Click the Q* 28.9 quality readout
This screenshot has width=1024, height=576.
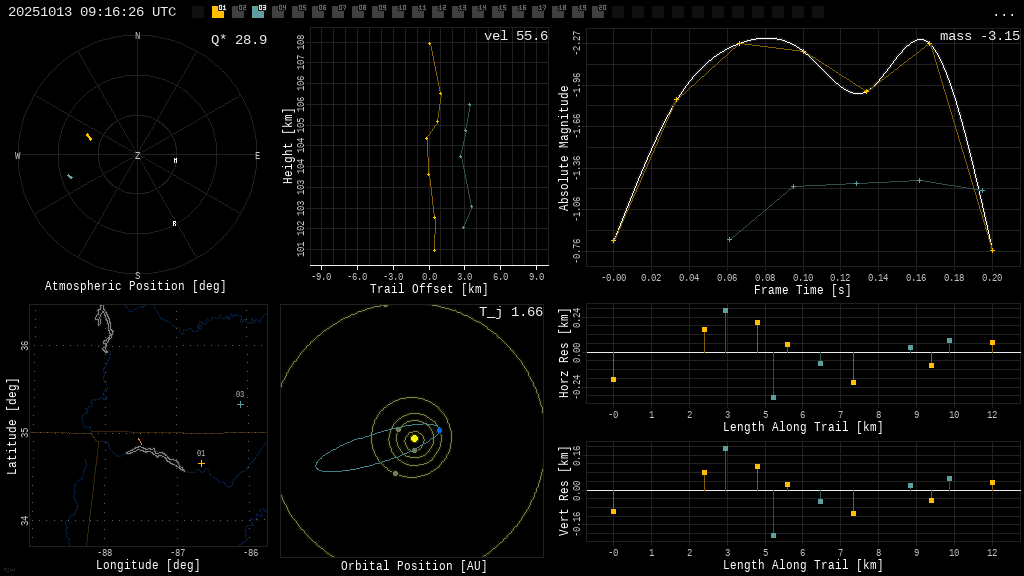pyautogui.click(x=238, y=40)
